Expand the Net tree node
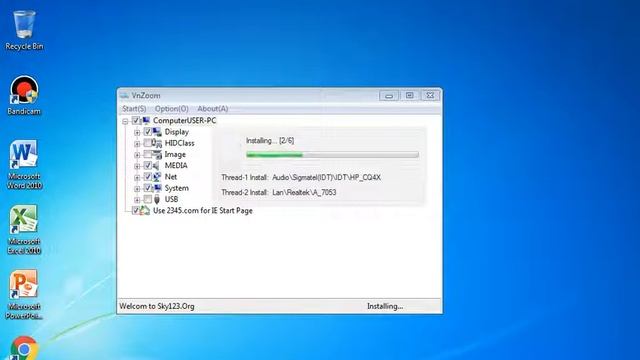The width and height of the screenshot is (640, 360). [x=137, y=177]
